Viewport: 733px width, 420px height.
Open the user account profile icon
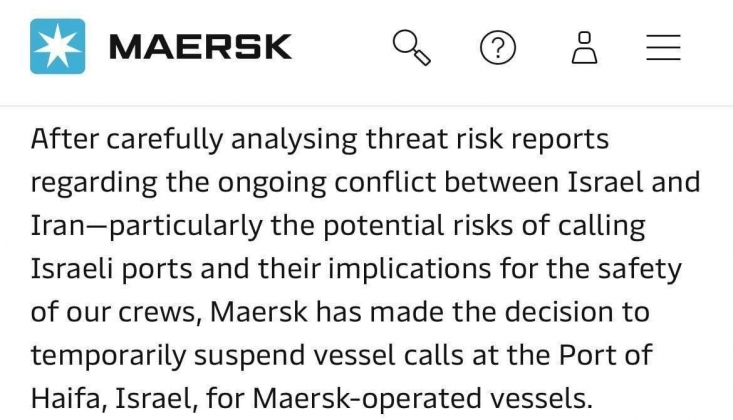[x=584, y=47]
